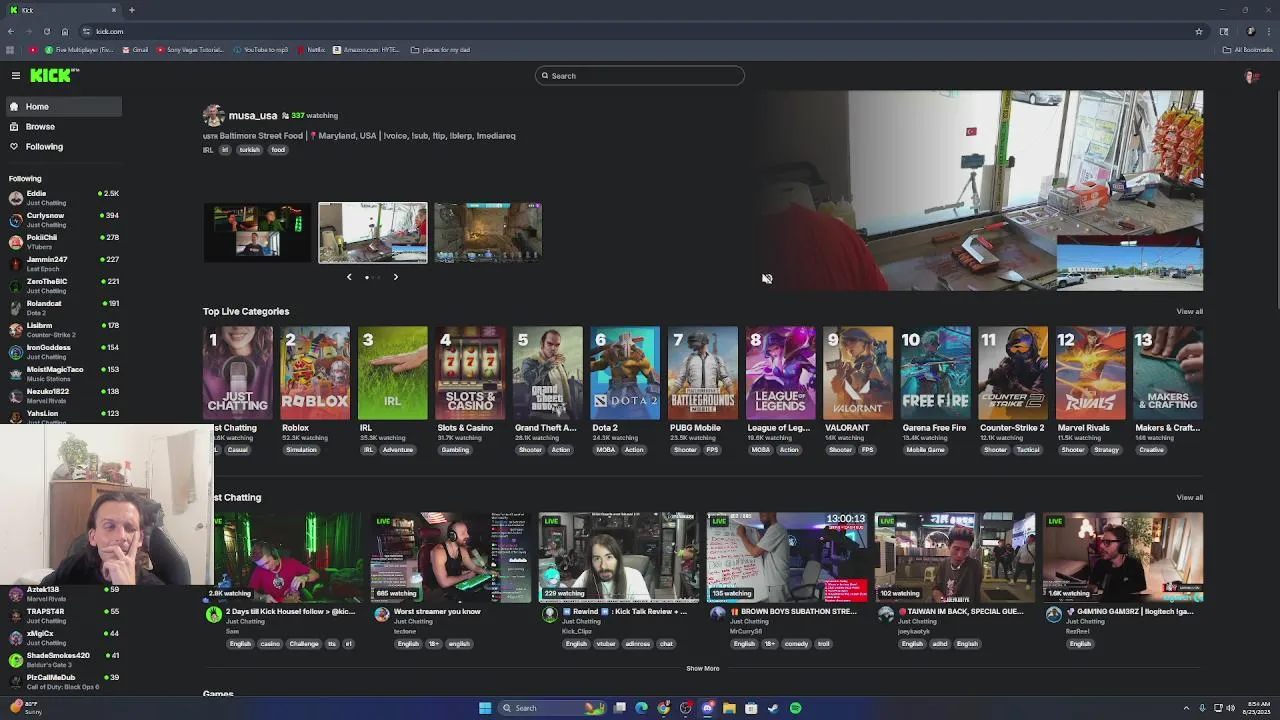The image size is (1280, 720).
Task: Expand the list with Show More
Action: click(702, 668)
